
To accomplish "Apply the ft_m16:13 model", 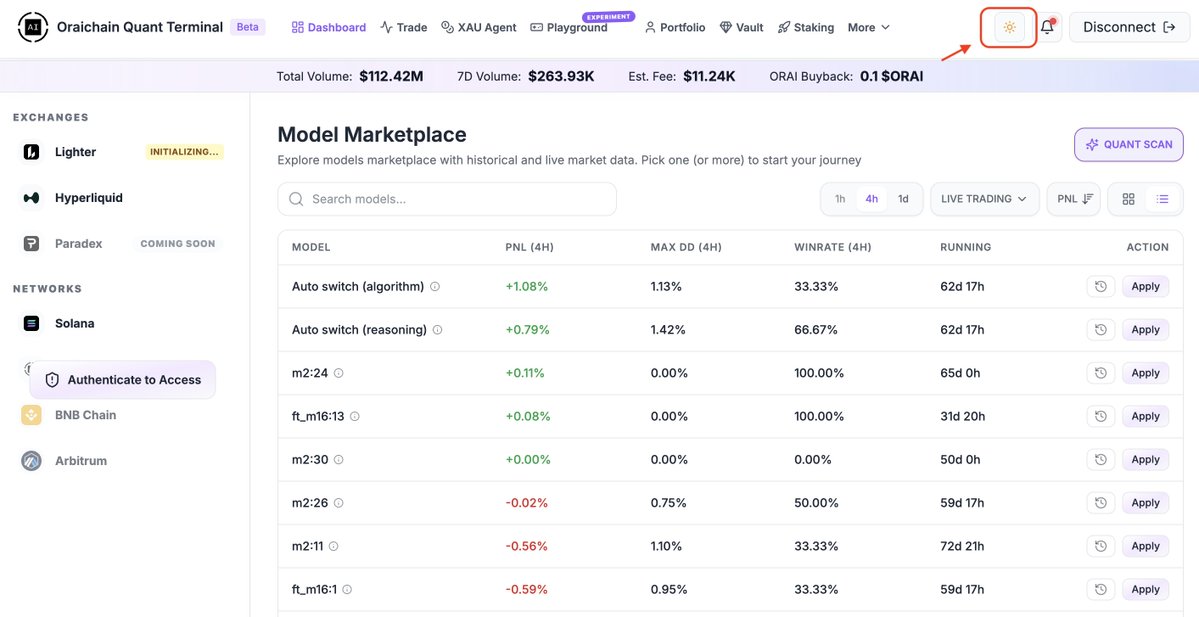I will (x=1145, y=417).
